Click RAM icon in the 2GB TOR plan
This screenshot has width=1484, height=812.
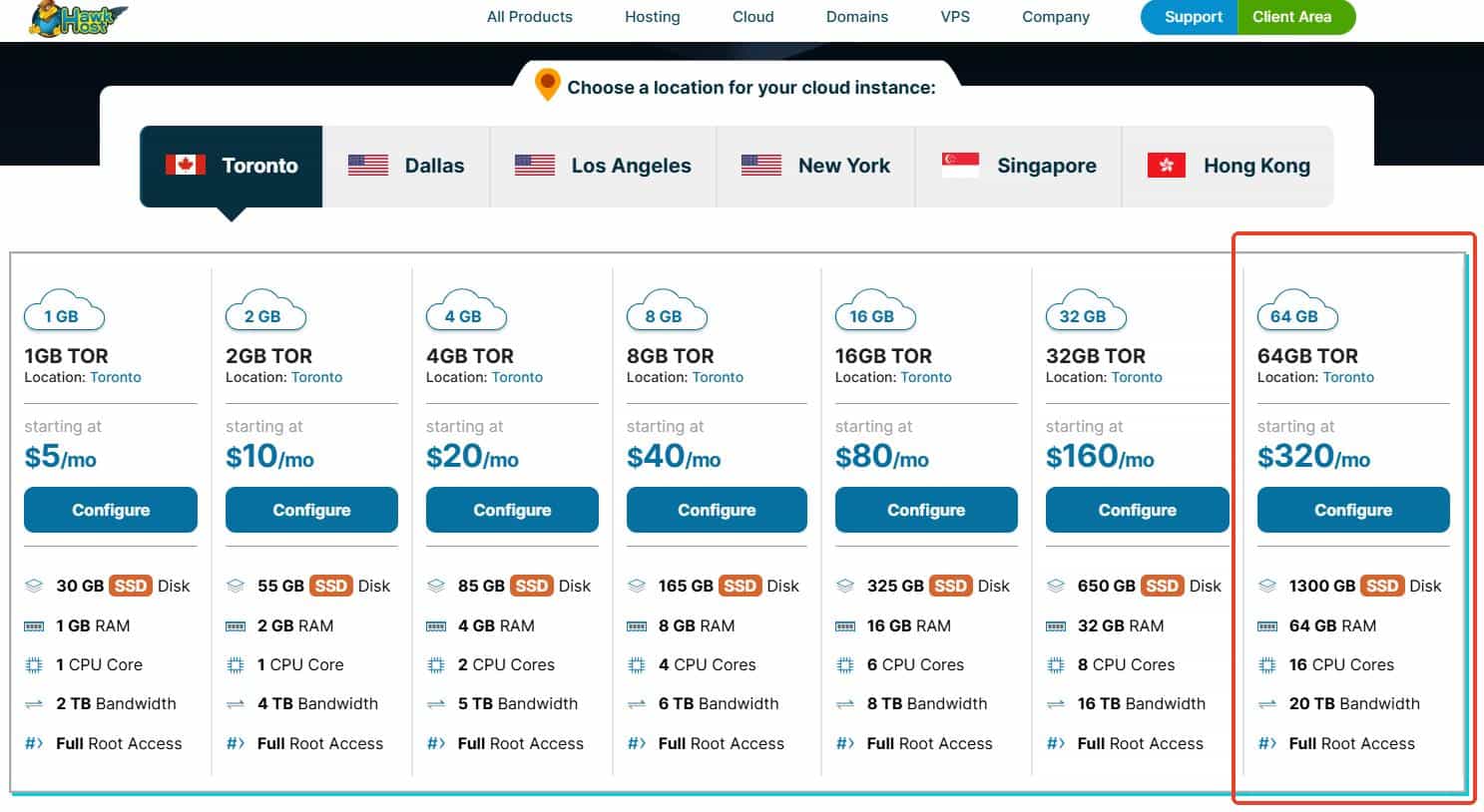(x=236, y=626)
